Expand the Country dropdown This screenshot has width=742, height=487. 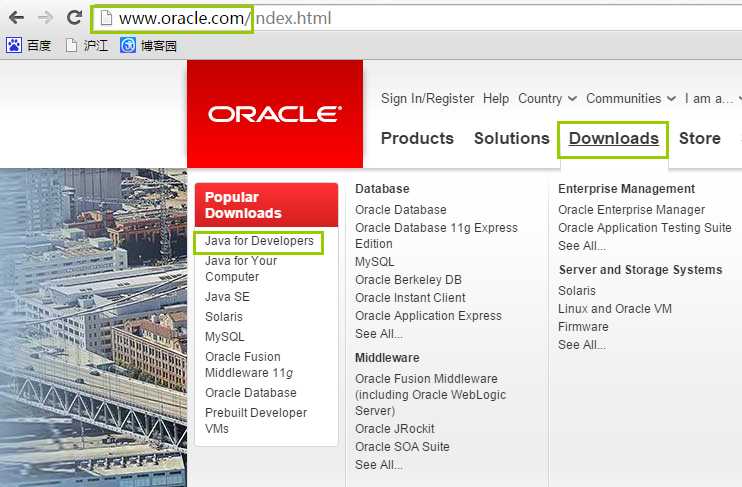pos(547,98)
